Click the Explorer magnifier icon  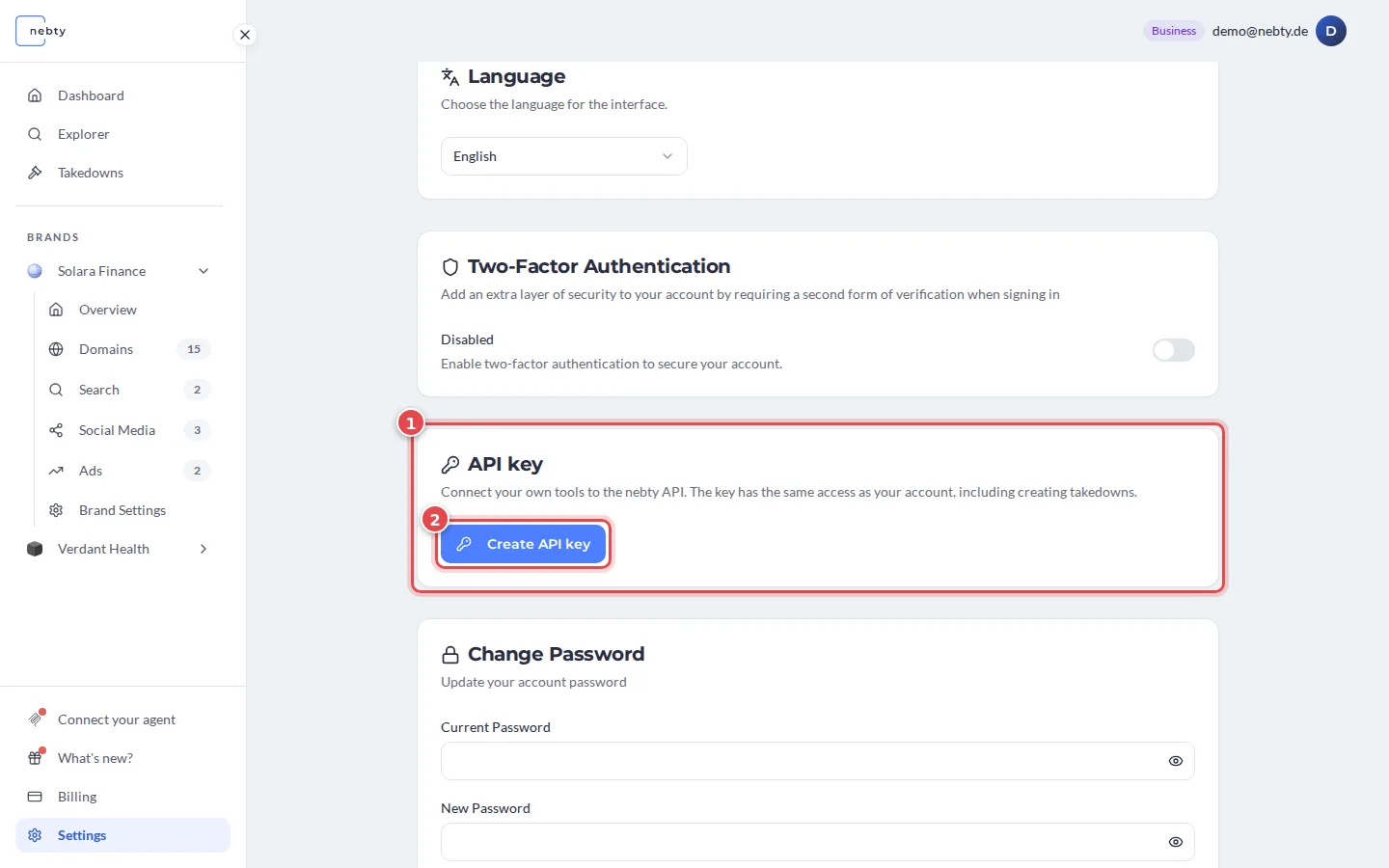[35, 134]
